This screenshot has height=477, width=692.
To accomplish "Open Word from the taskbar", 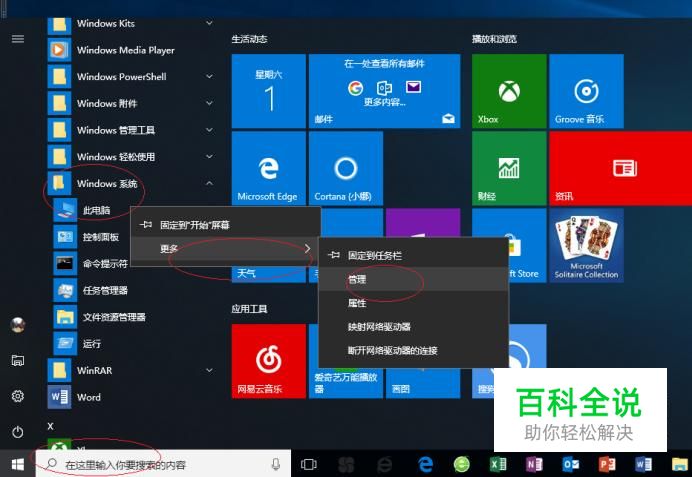I will pos(643,464).
